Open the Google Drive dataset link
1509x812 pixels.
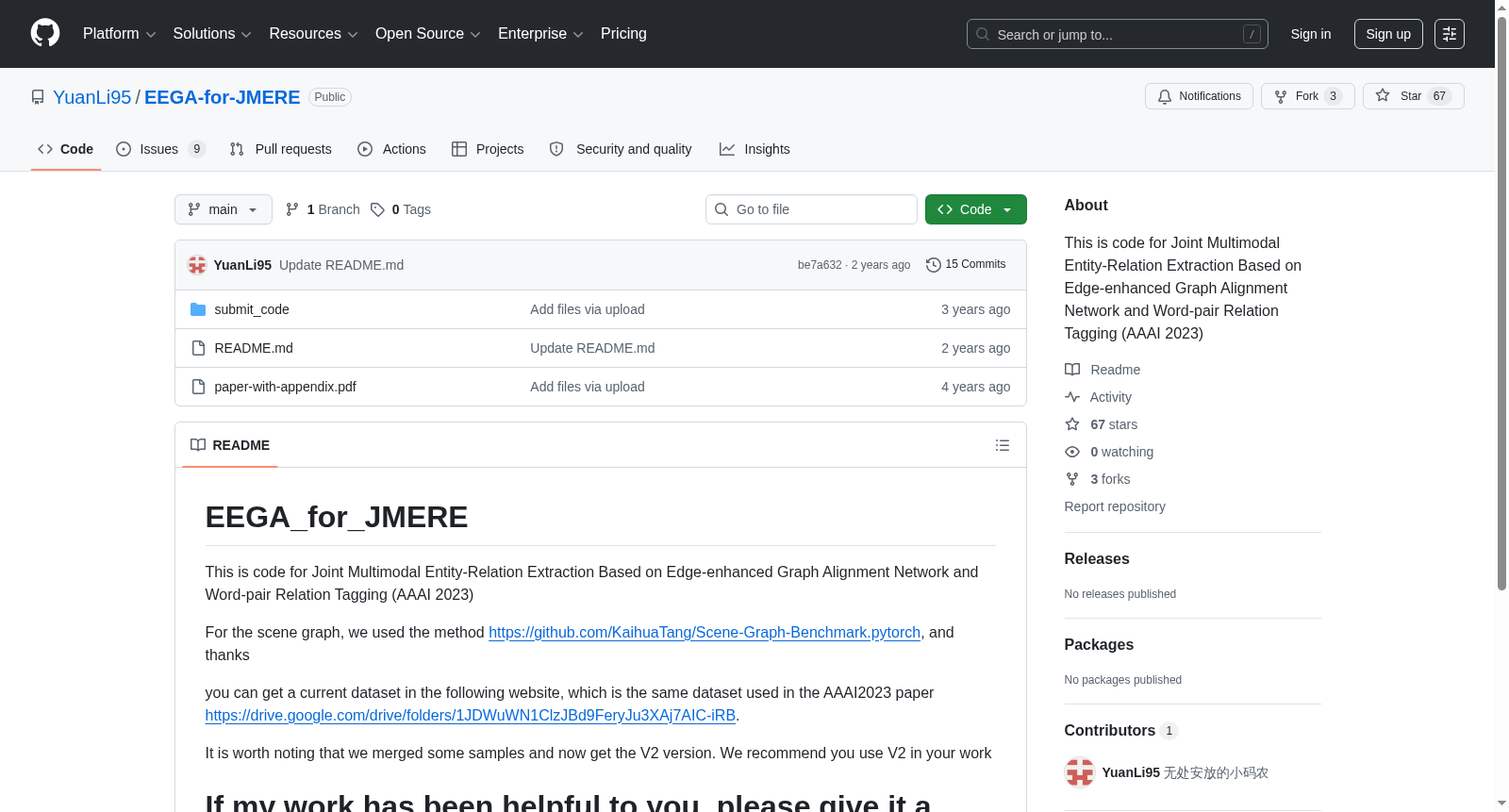click(x=471, y=716)
